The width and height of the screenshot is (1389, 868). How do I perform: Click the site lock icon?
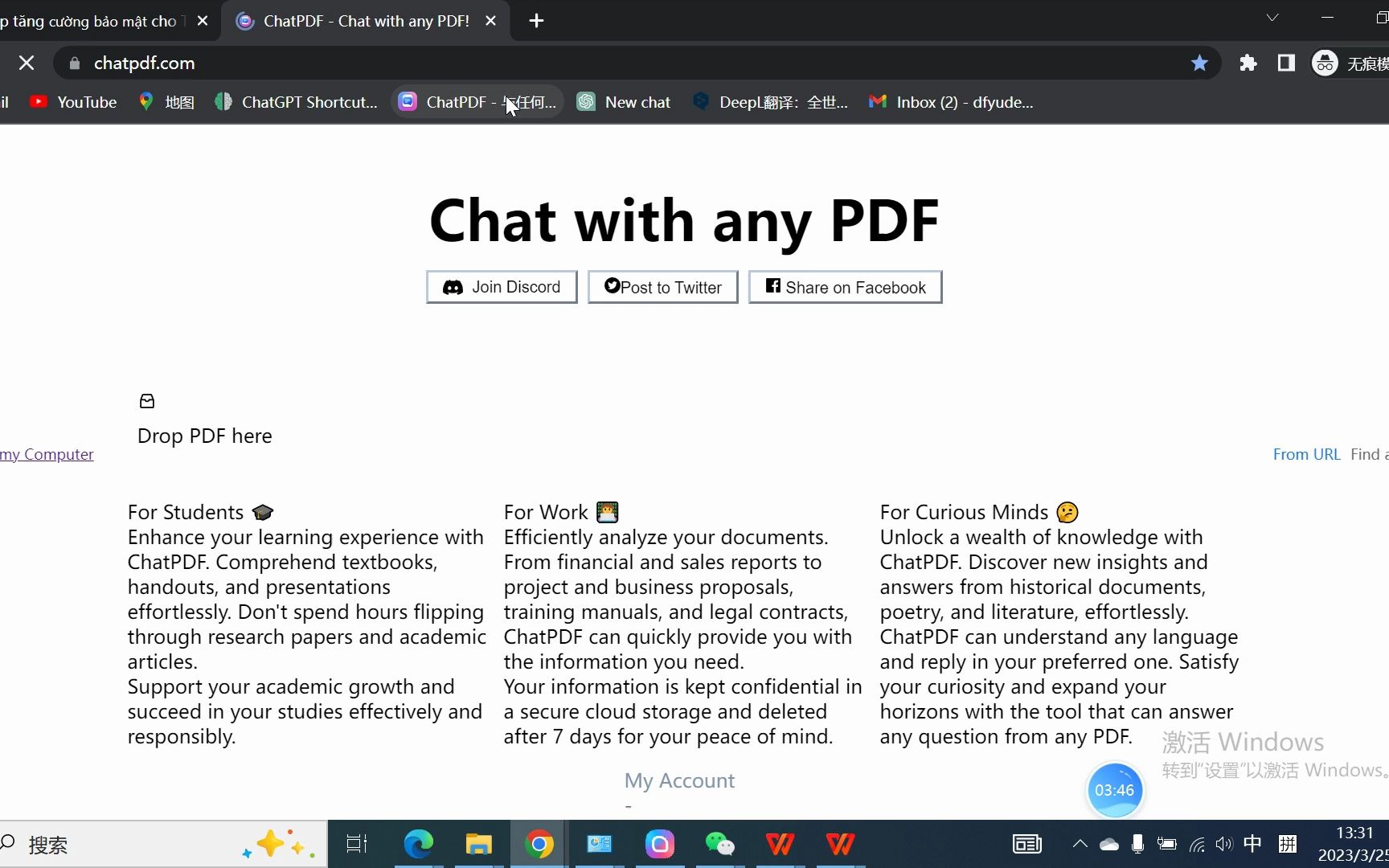75,63
